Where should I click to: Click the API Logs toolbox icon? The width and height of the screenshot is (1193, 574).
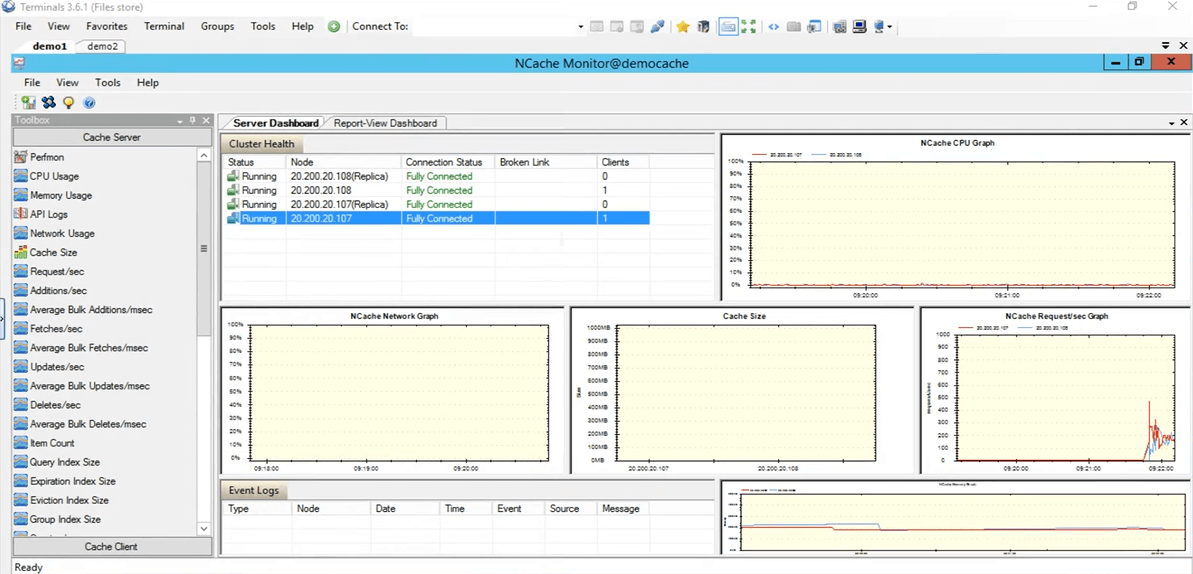click(21, 214)
